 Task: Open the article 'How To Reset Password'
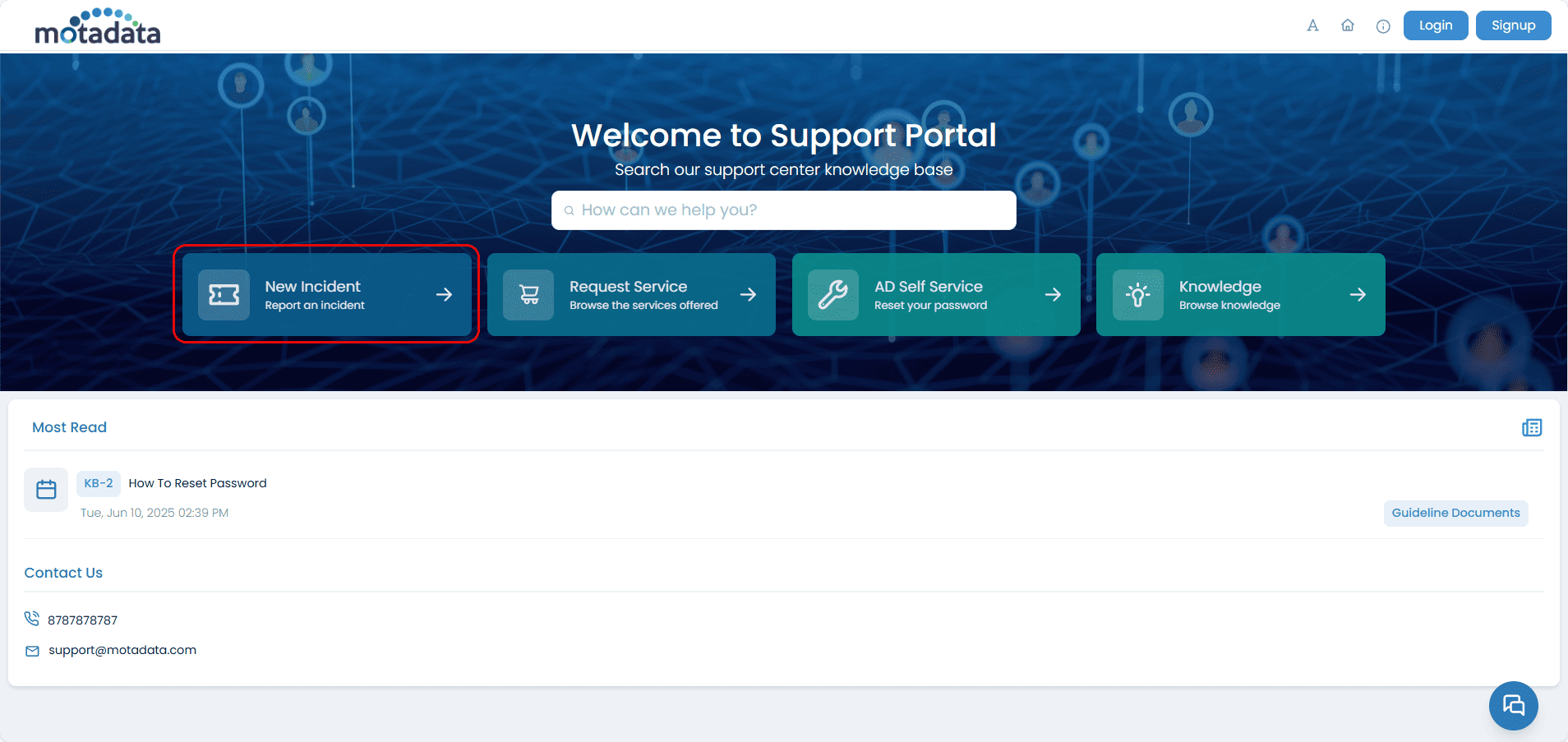click(196, 483)
